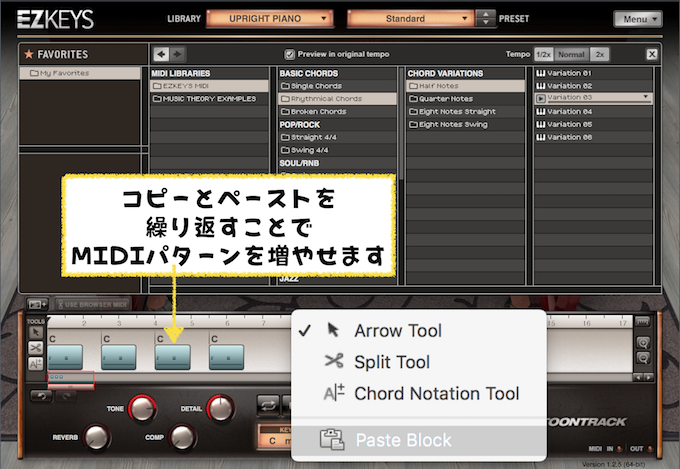Select the Chord Notation tool in the Tools sidebar

pyautogui.click(x=36, y=363)
